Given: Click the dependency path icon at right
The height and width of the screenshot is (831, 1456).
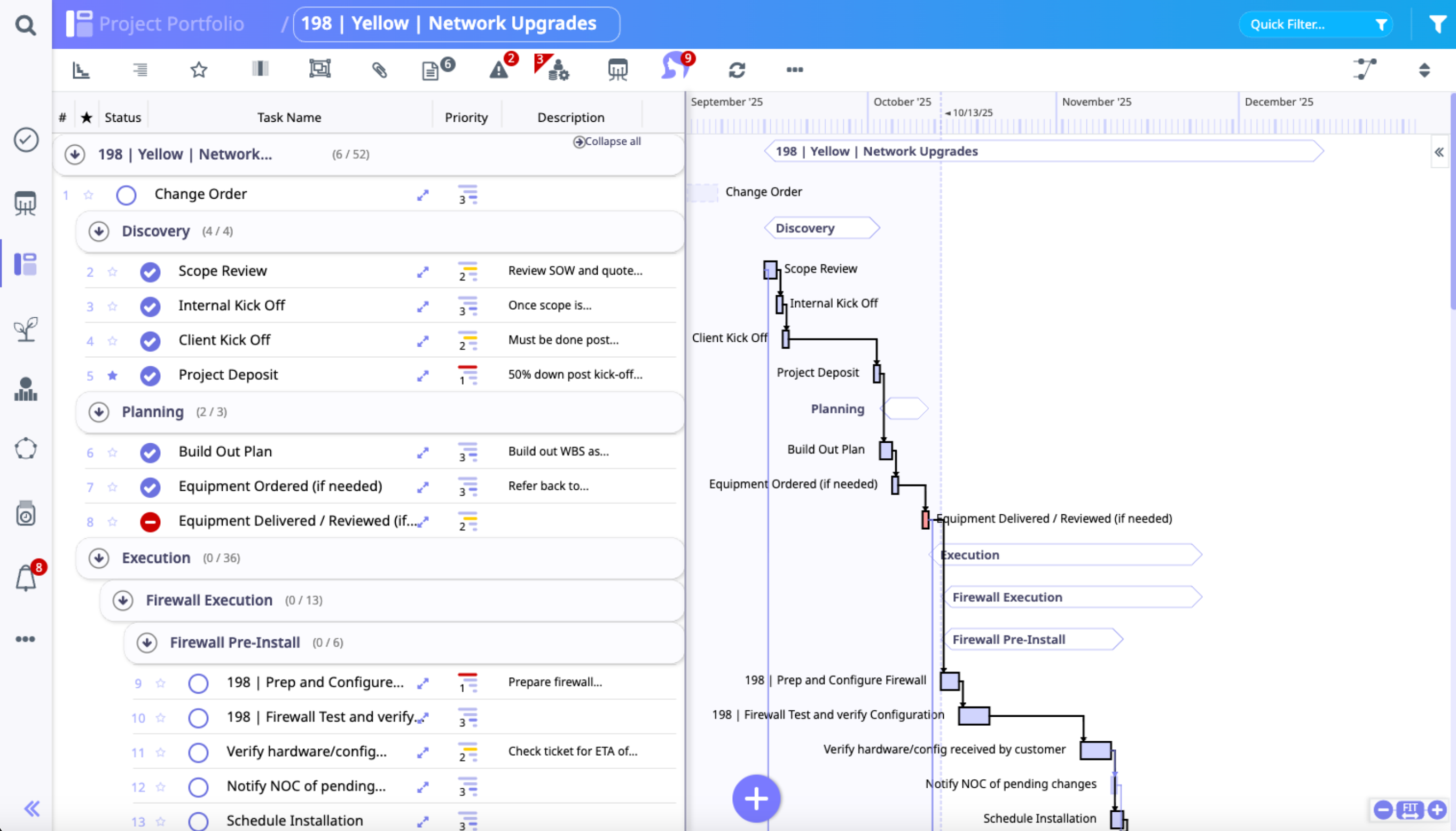Looking at the screenshot, I should coord(1365,69).
